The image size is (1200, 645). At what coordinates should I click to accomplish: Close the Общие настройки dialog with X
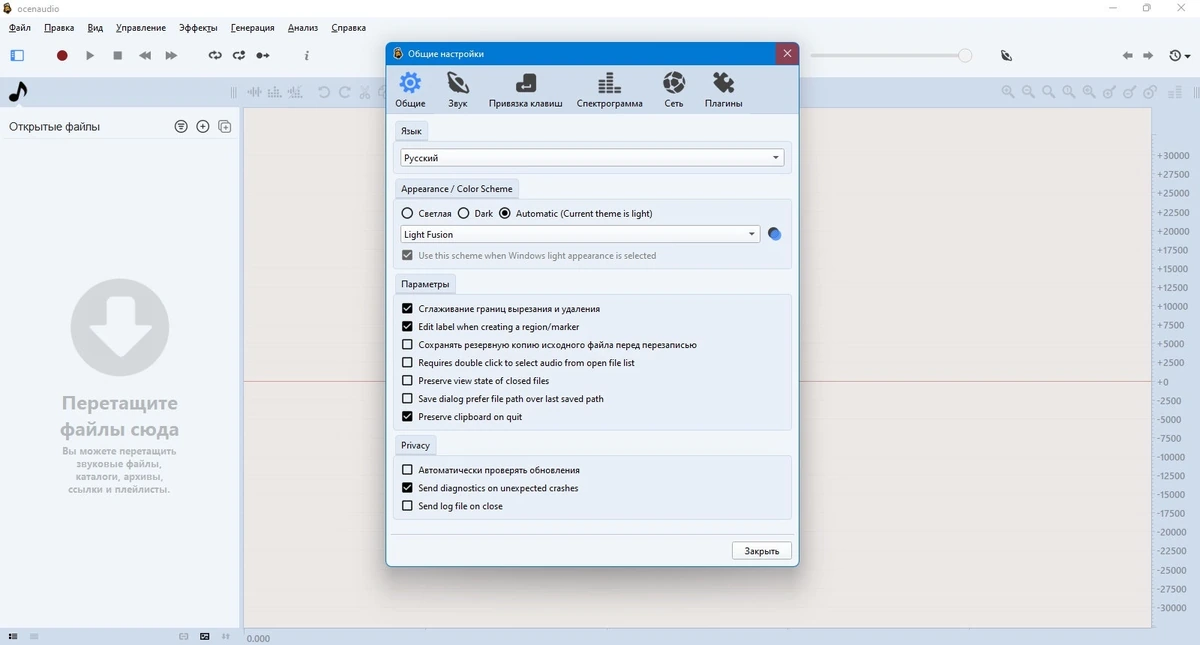[x=787, y=54]
